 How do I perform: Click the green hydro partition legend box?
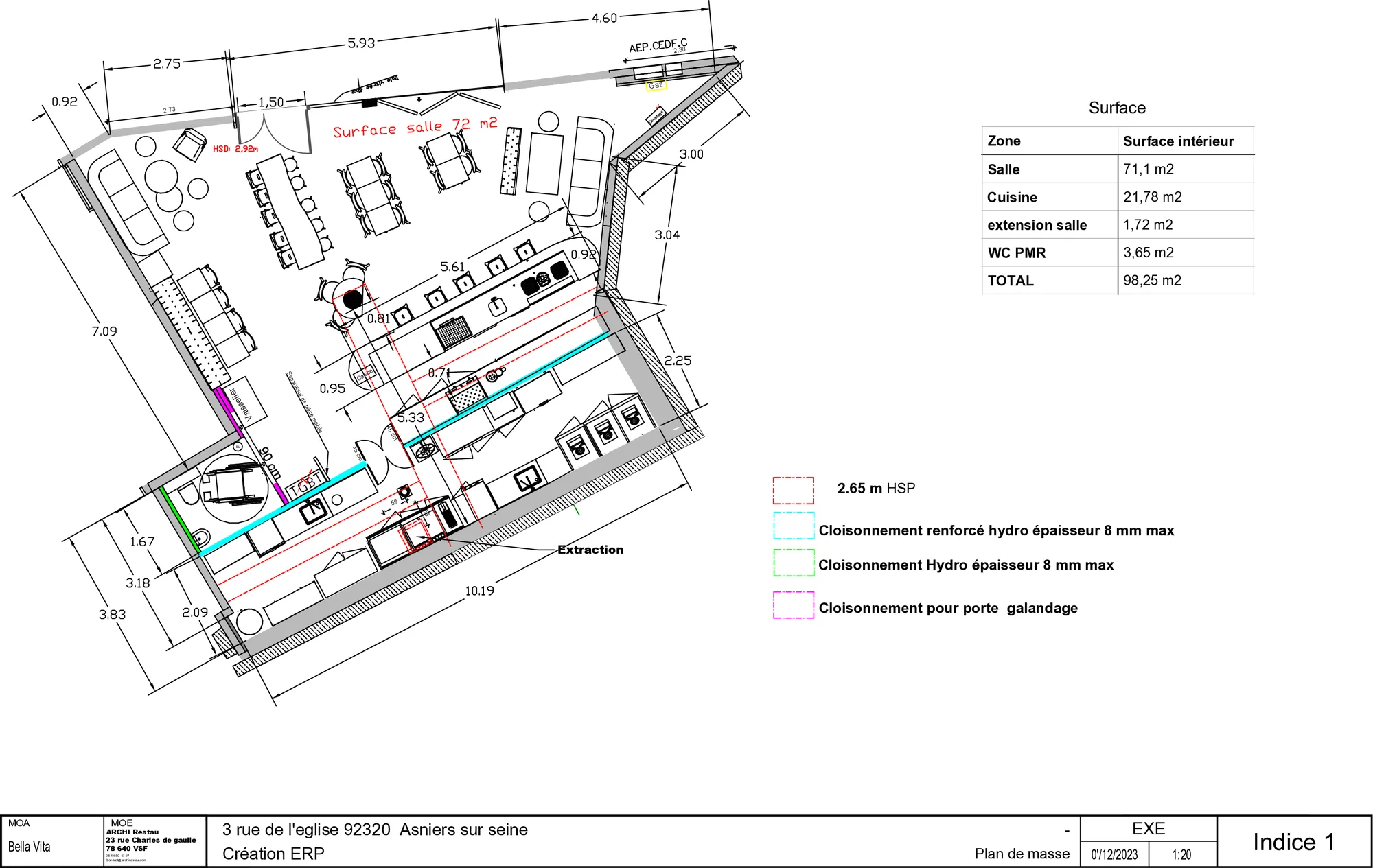click(x=793, y=563)
